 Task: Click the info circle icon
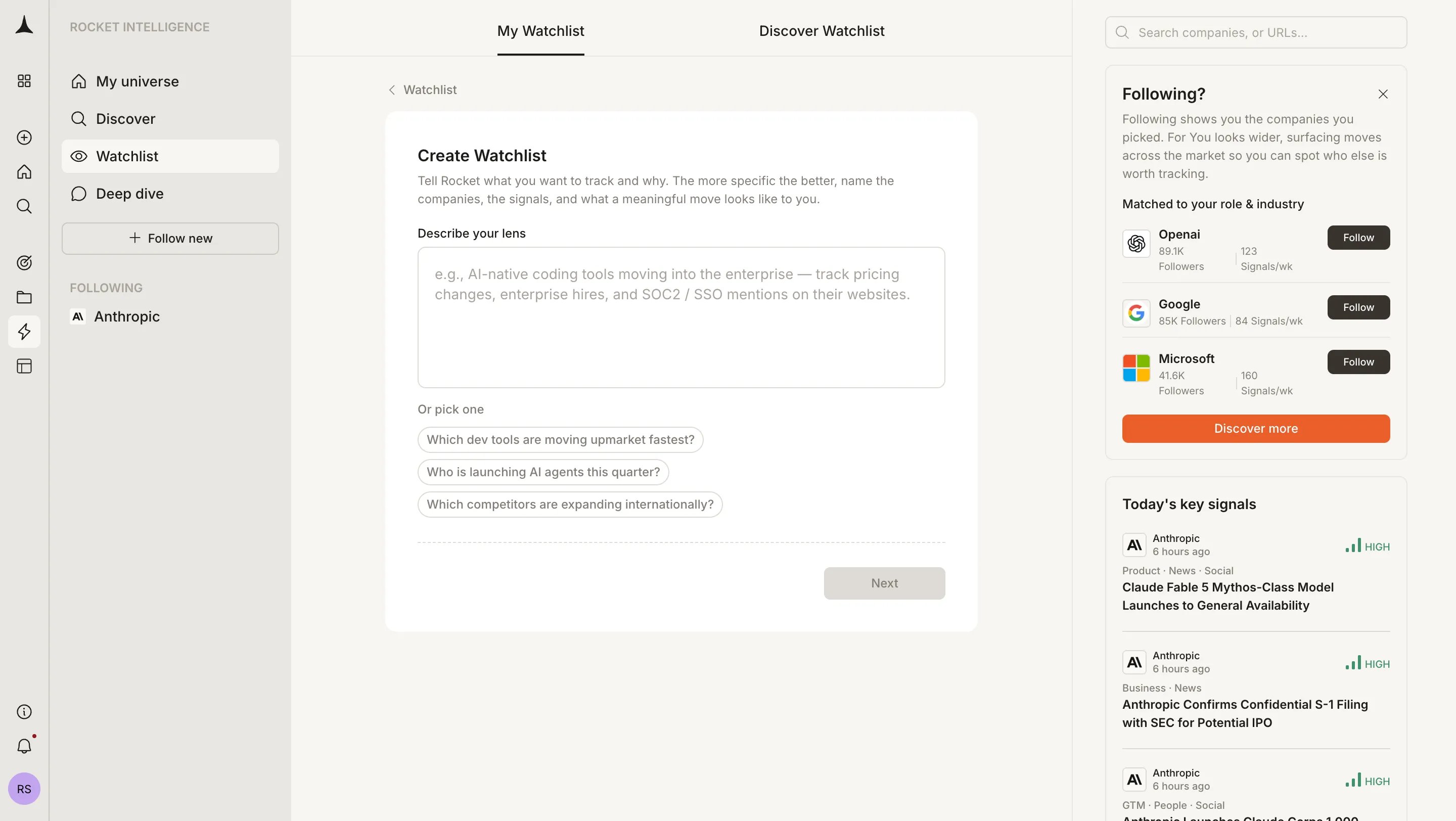click(x=24, y=712)
